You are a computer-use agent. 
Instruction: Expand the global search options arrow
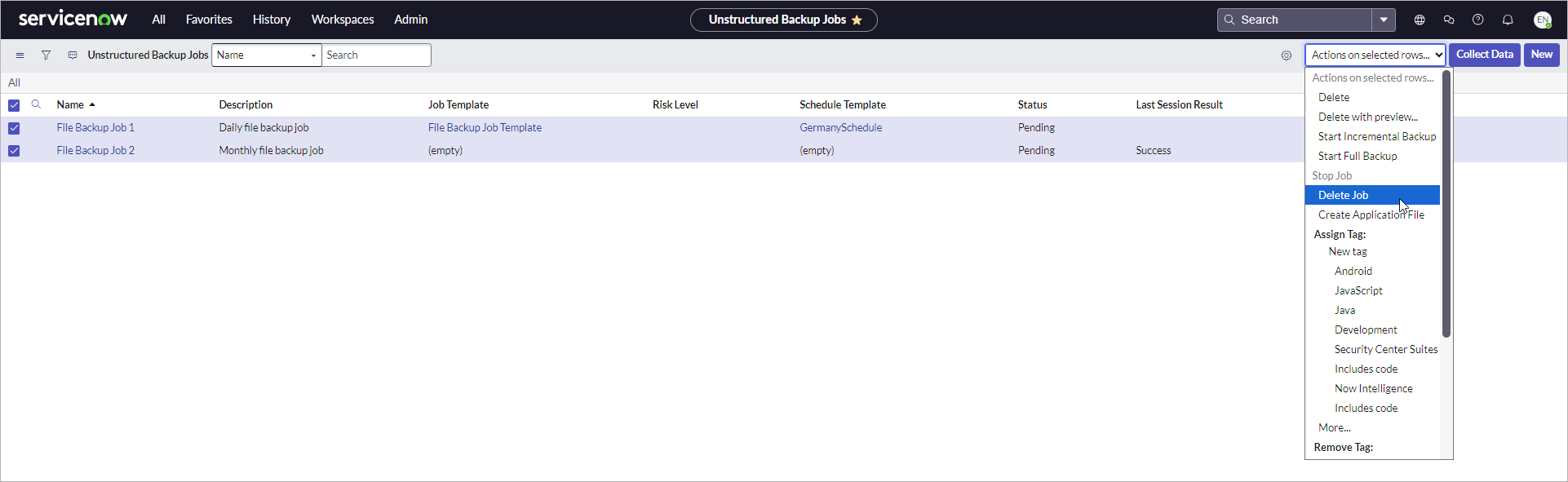(x=1384, y=20)
